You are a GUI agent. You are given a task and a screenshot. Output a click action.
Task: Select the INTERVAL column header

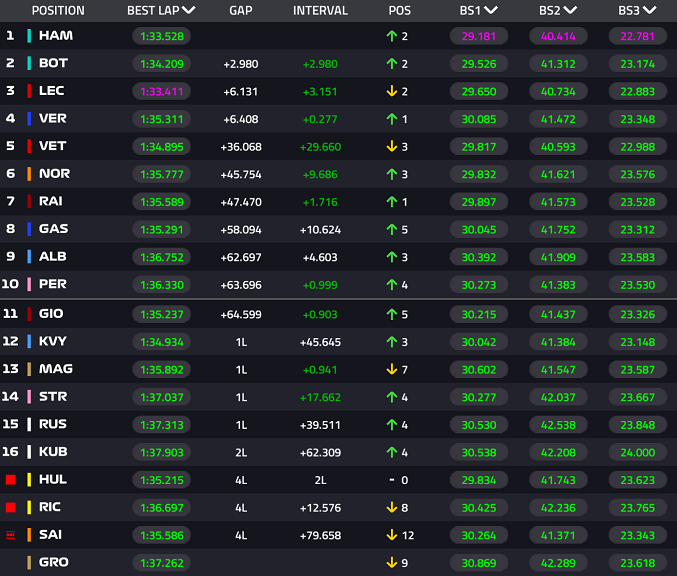point(320,10)
